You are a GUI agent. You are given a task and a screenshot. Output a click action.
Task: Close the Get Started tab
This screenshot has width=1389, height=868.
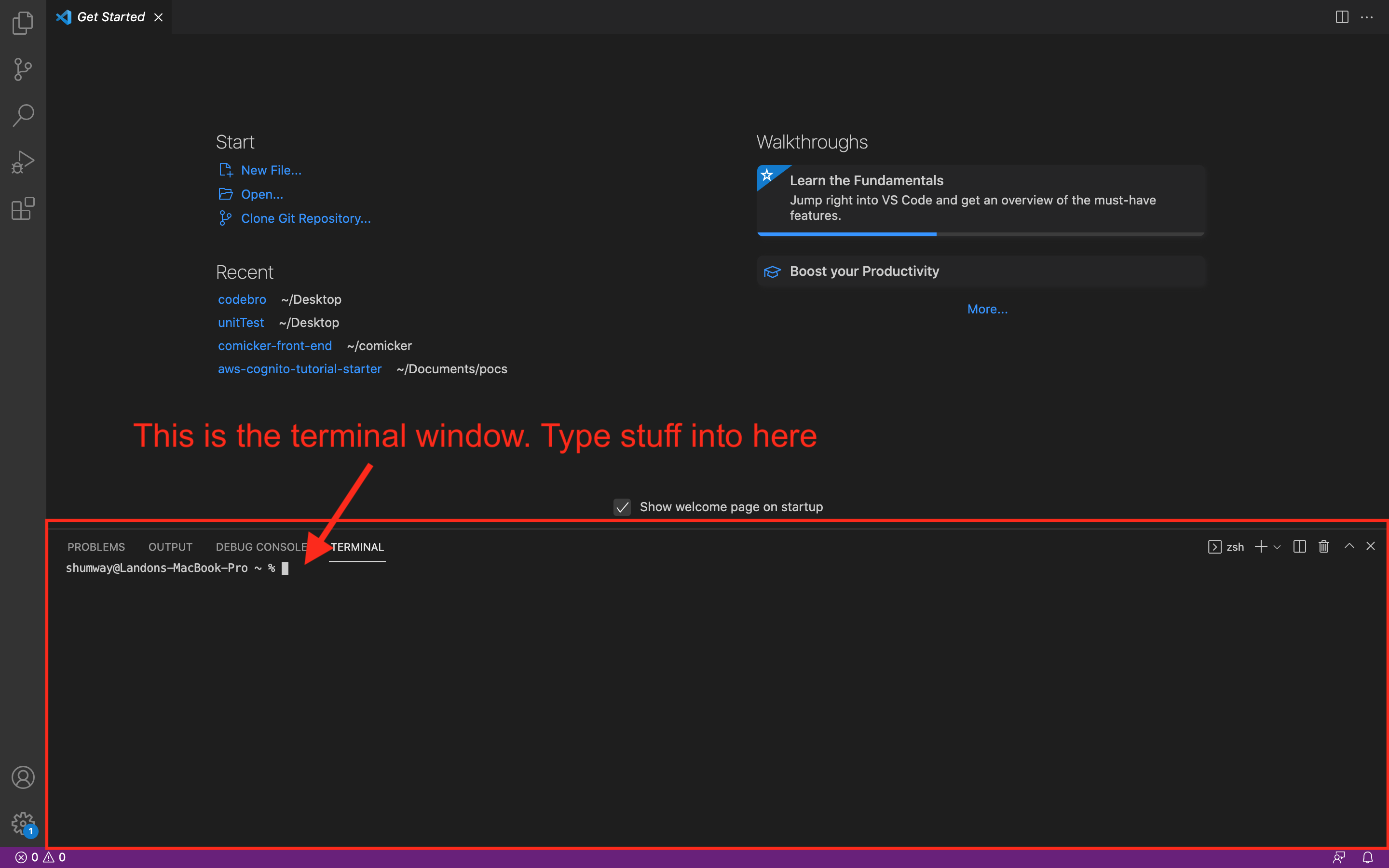coord(158,17)
